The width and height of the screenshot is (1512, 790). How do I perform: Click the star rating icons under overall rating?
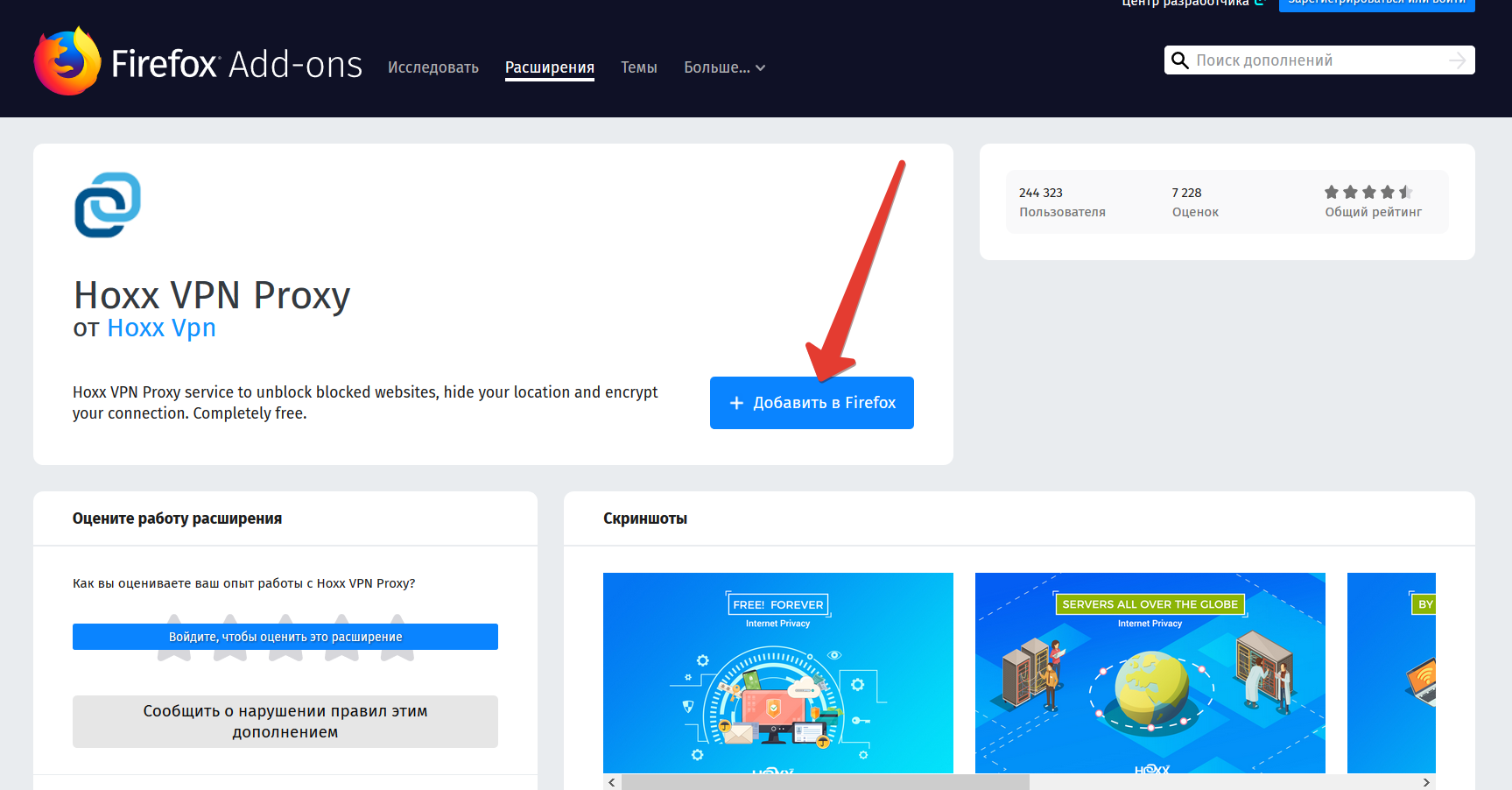[1368, 193]
